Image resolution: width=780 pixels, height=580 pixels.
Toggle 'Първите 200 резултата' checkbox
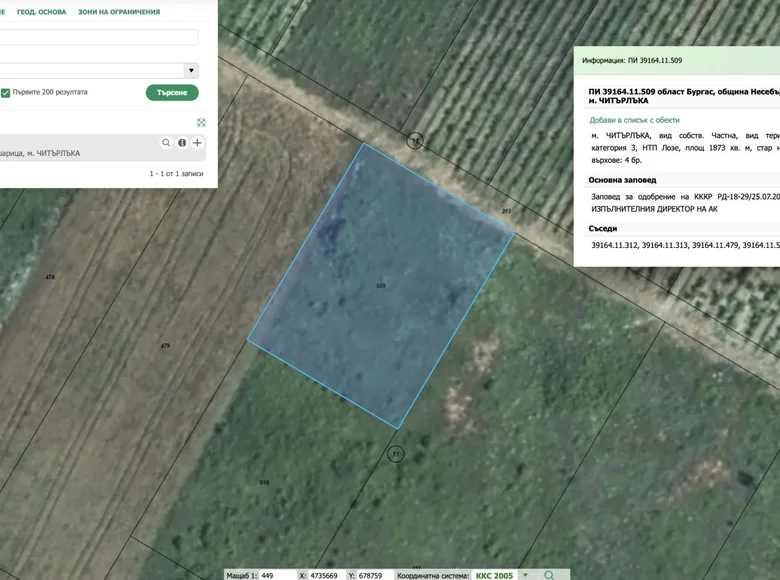coord(6,92)
